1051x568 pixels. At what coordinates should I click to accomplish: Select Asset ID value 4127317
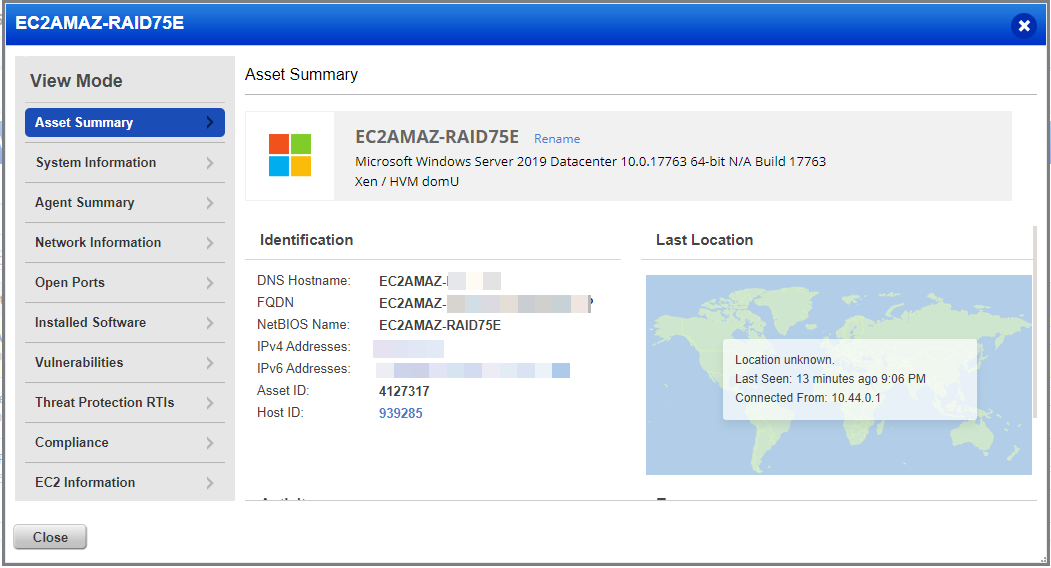tap(404, 391)
